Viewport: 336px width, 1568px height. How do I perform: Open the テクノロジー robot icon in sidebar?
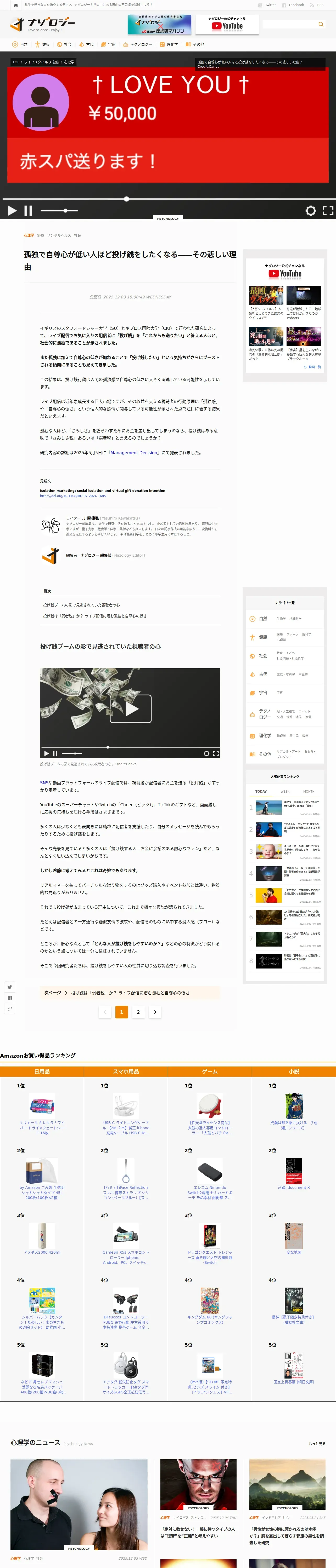tap(253, 714)
